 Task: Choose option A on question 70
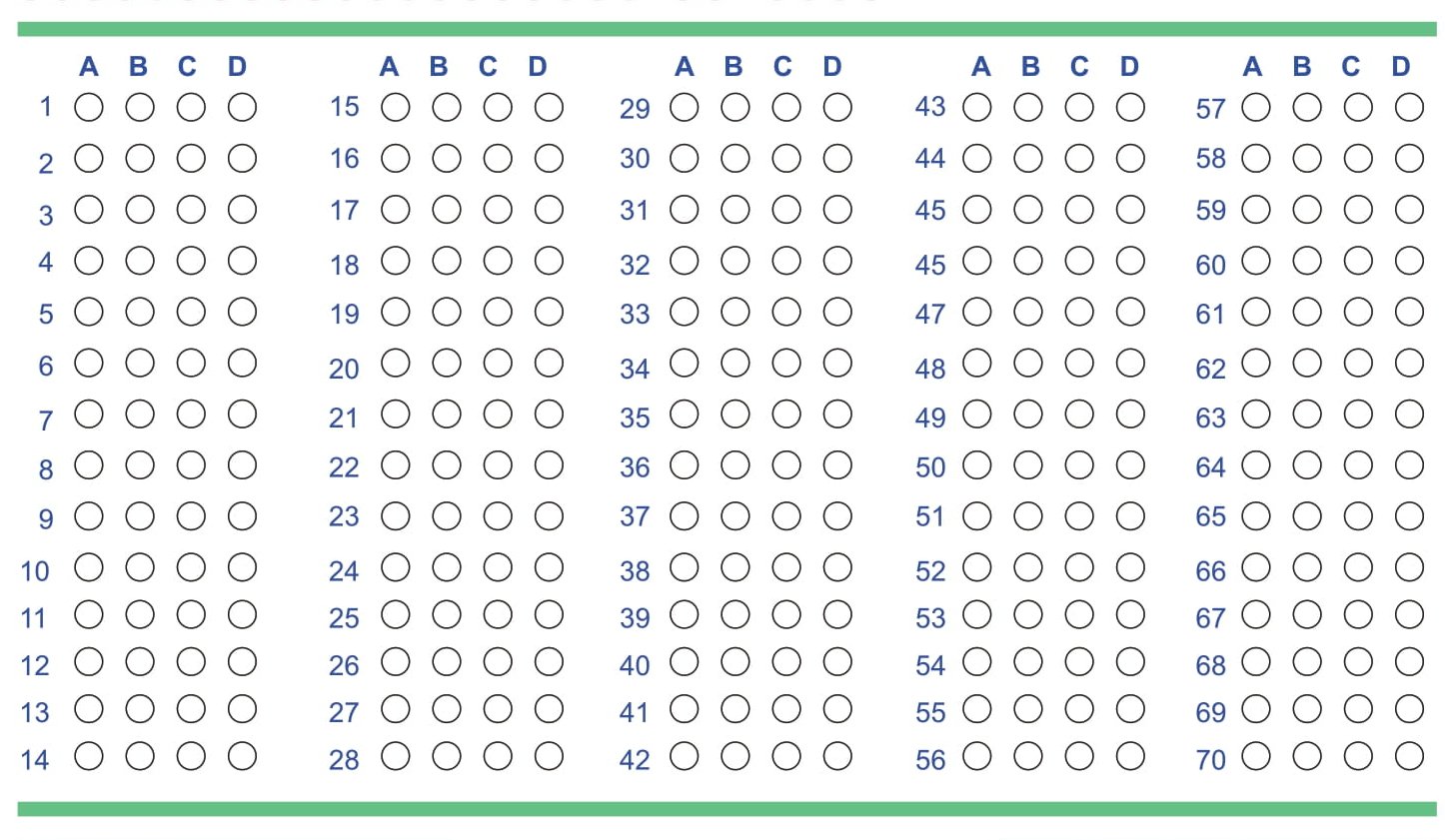[1256, 756]
